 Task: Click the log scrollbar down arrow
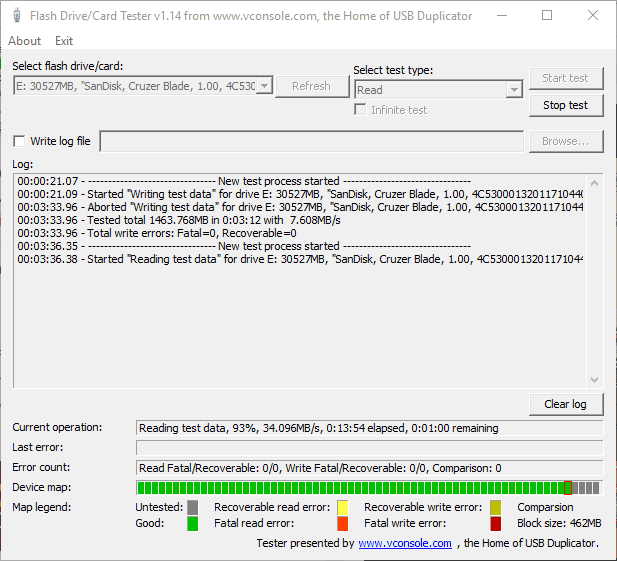point(595,380)
